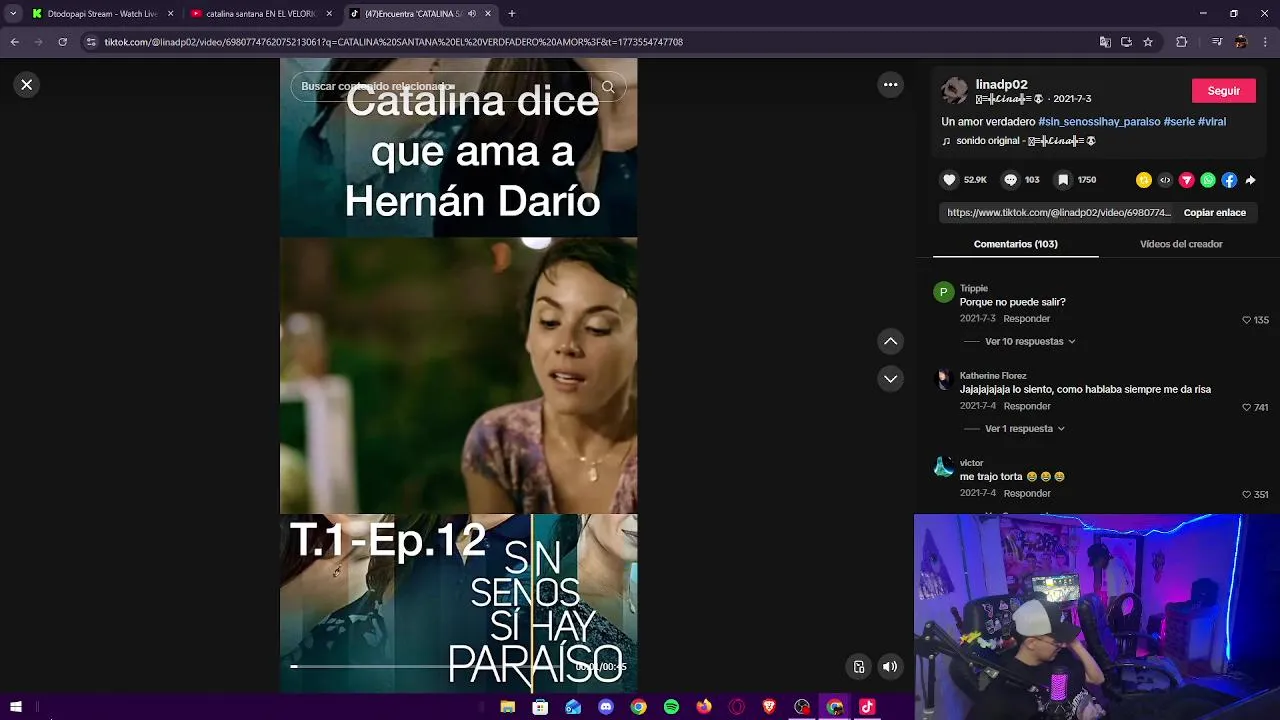Open Spotify from the taskbar
Viewport: 1280px width, 720px height.
coord(671,707)
